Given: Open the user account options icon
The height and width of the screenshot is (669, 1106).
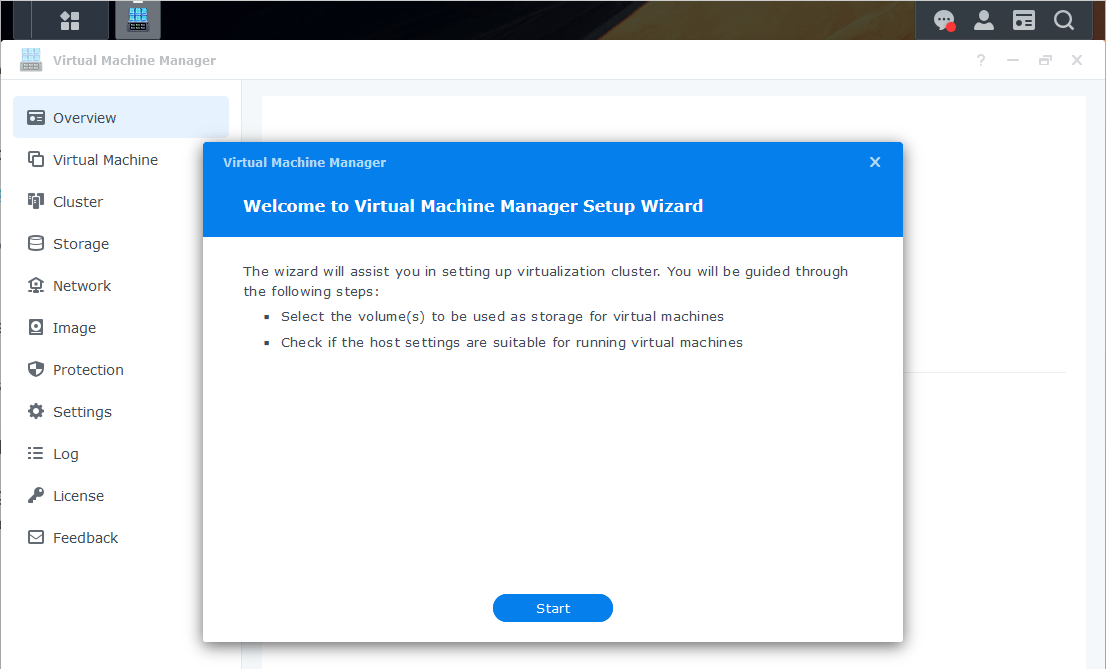Looking at the screenshot, I should pos(983,20).
